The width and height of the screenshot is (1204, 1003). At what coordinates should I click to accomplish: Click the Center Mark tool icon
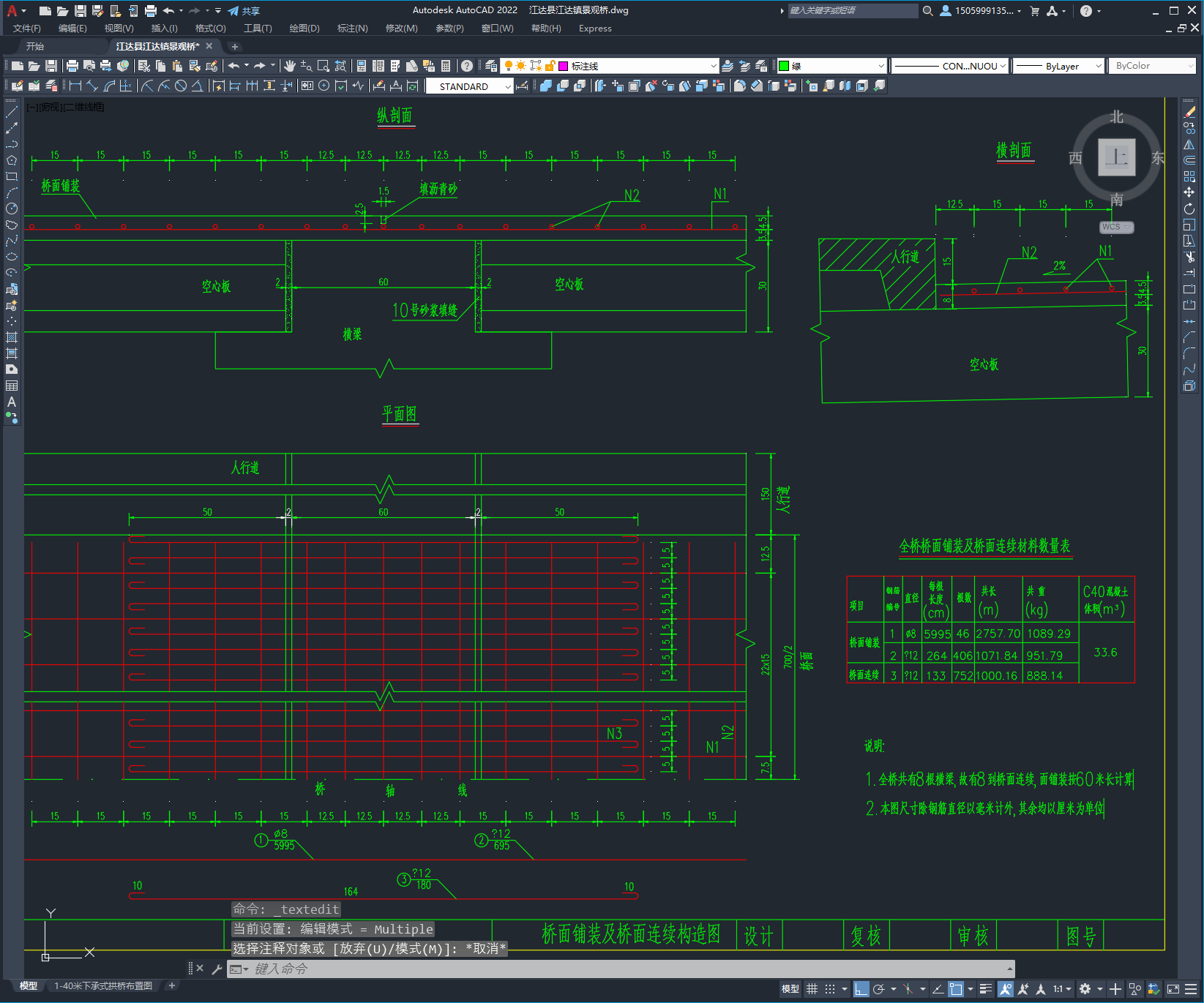point(324,86)
